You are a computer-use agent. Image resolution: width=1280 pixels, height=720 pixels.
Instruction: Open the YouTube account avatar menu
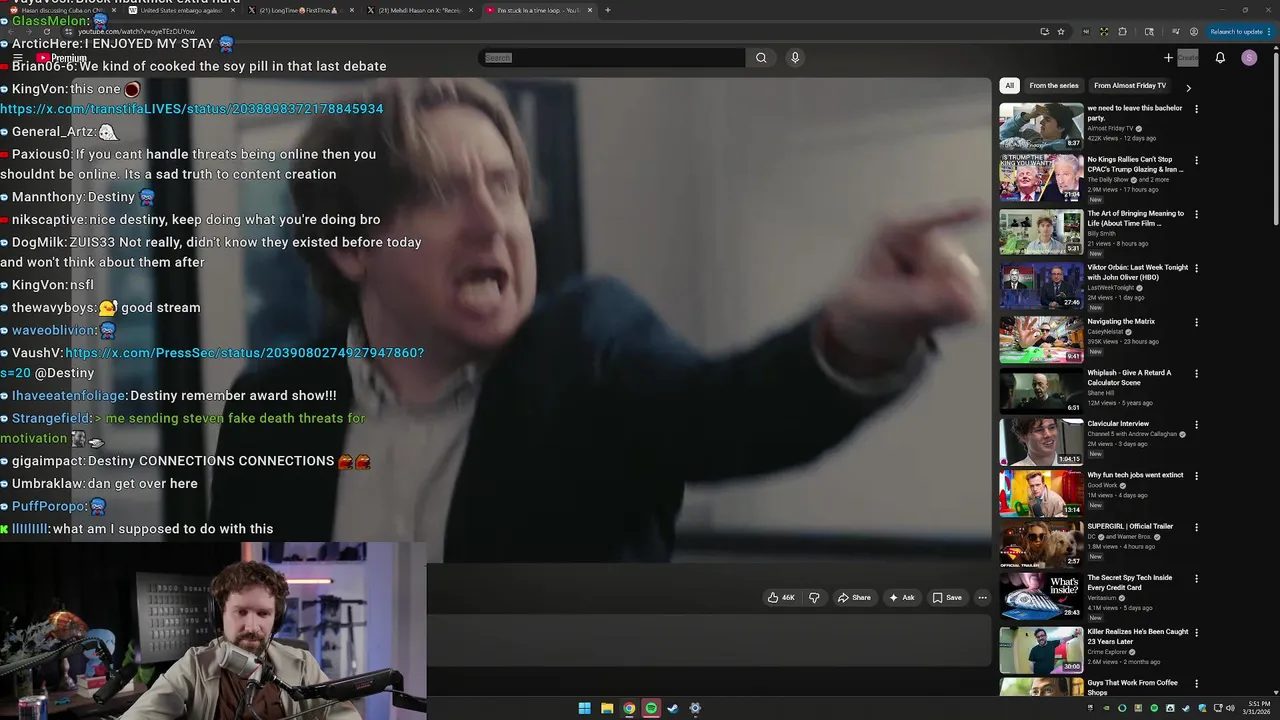[x=1249, y=58]
